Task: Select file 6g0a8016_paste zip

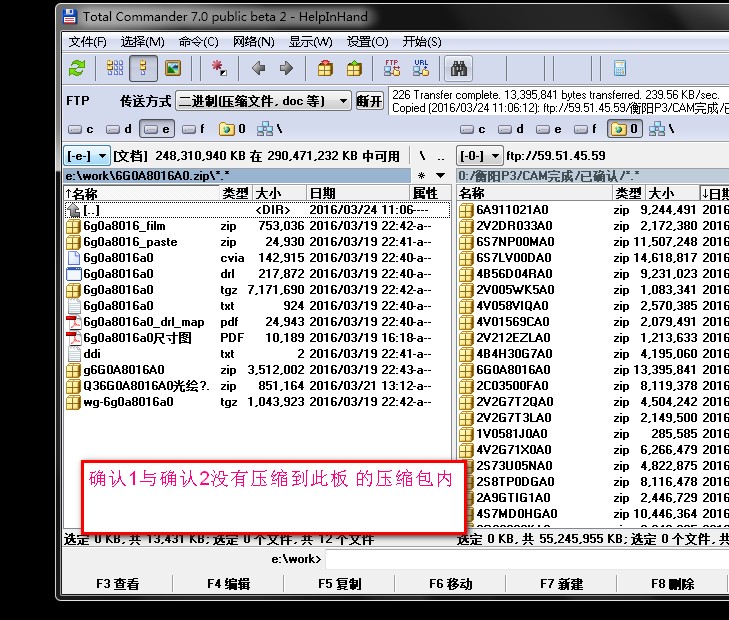Action: click(x=257, y=242)
